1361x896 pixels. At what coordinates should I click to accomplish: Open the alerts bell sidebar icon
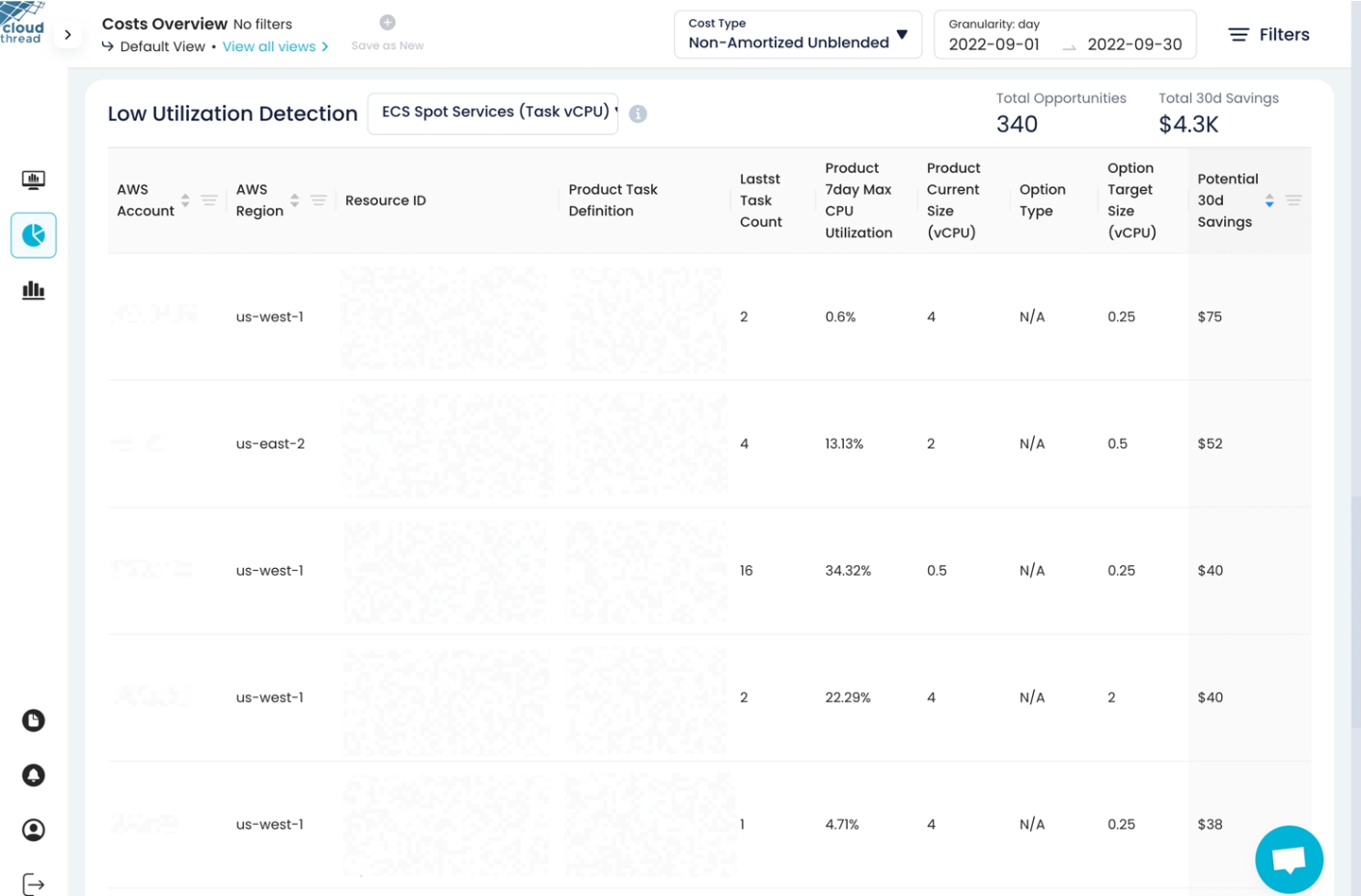[33, 775]
